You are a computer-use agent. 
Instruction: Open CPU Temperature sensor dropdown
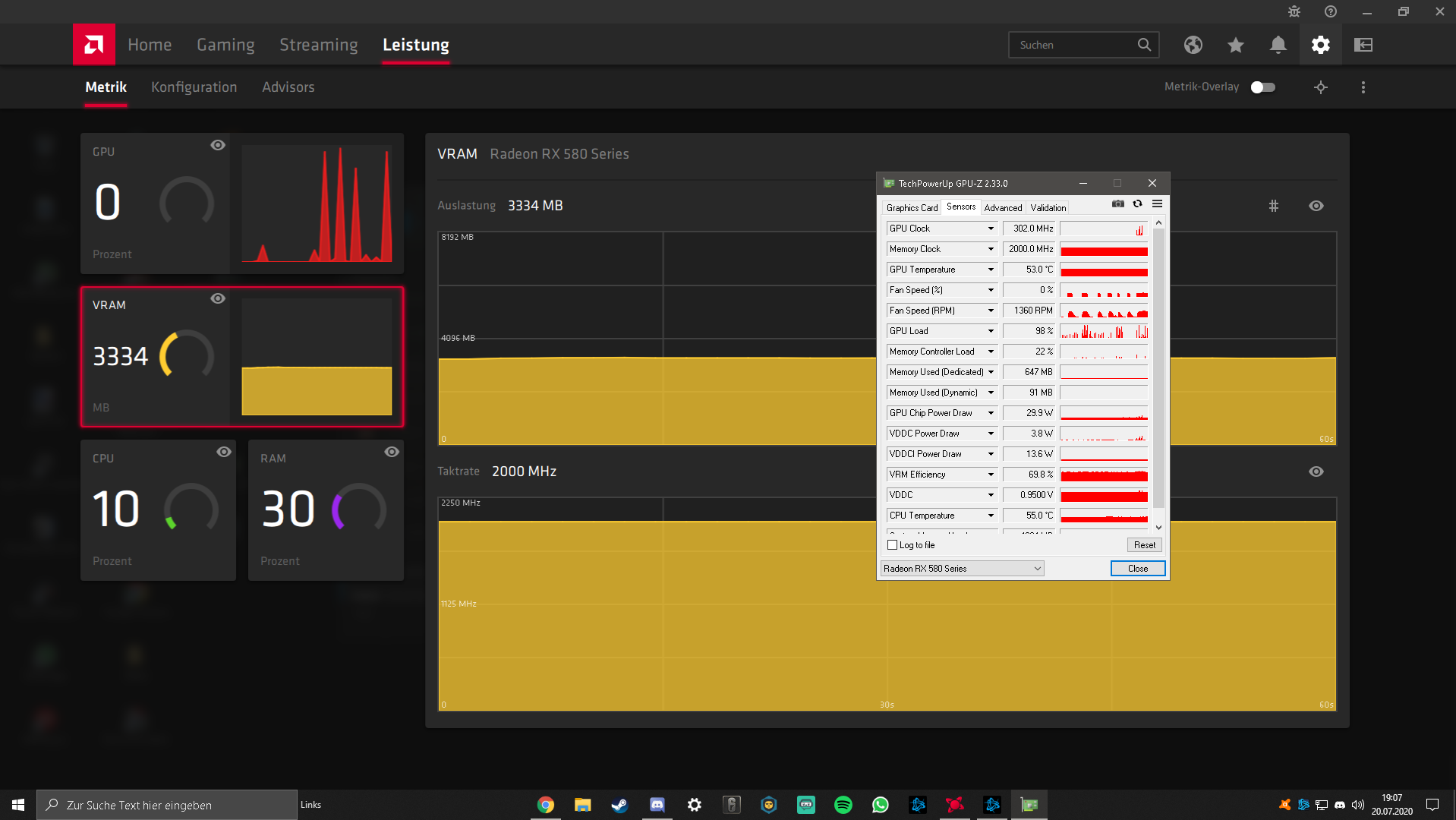991,516
